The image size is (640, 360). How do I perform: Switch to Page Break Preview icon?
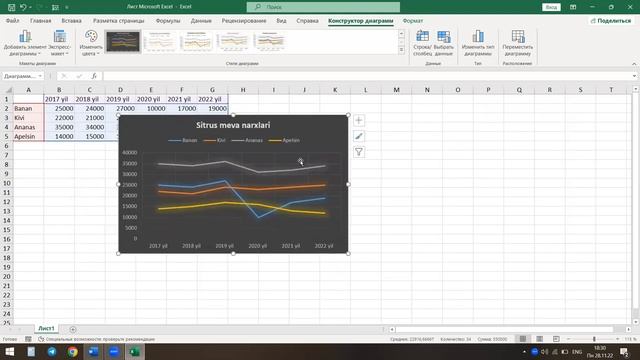tap(556, 339)
